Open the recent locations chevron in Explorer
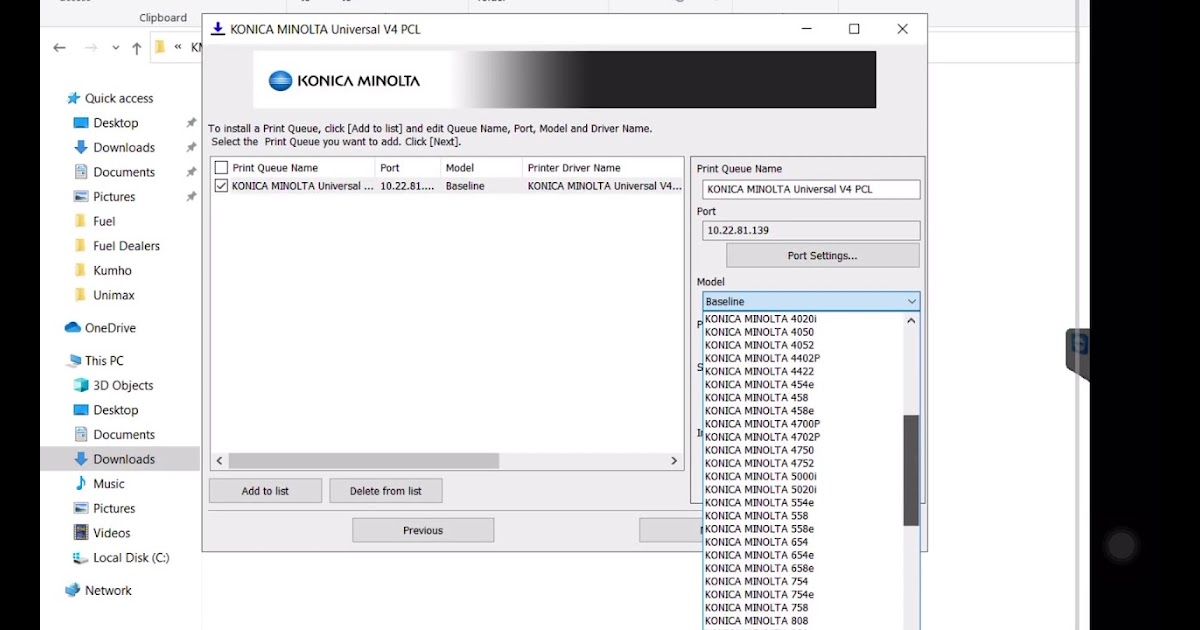The width and height of the screenshot is (1200, 630). click(x=116, y=47)
